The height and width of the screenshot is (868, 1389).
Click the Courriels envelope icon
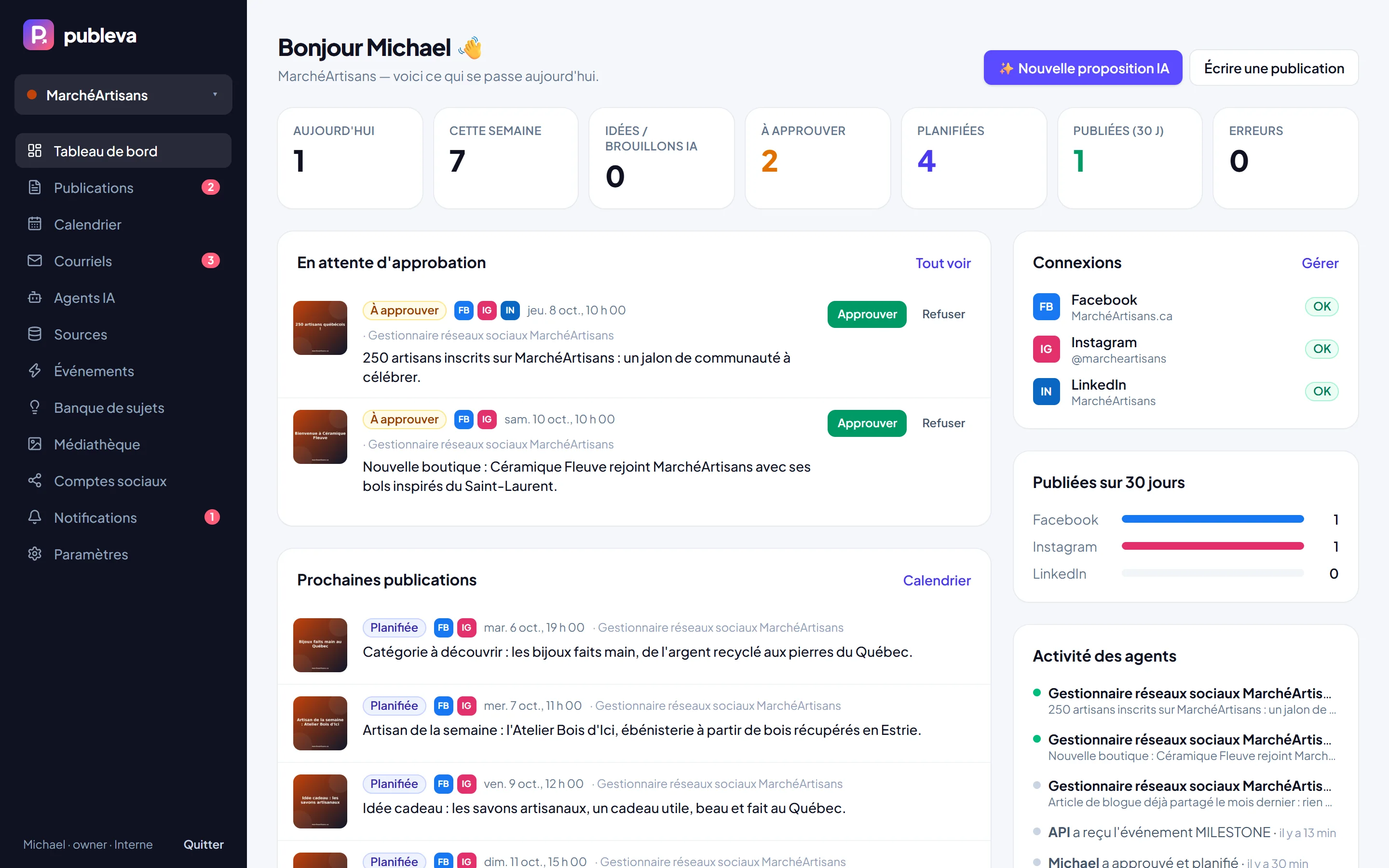tap(35, 260)
